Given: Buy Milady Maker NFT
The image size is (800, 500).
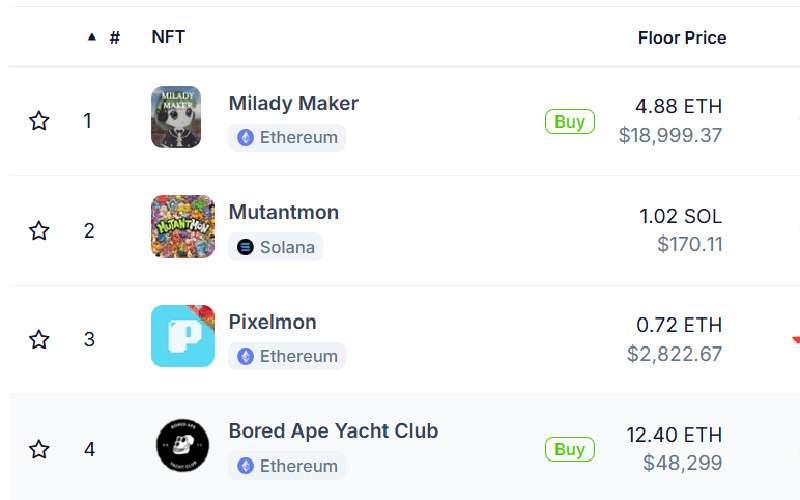Looking at the screenshot, I should pos(569,121).
